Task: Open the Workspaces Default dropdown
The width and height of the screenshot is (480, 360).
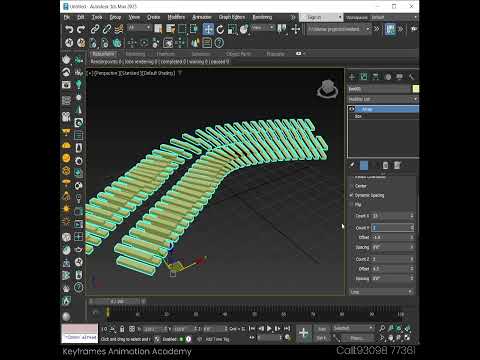Action: point(394,17)
